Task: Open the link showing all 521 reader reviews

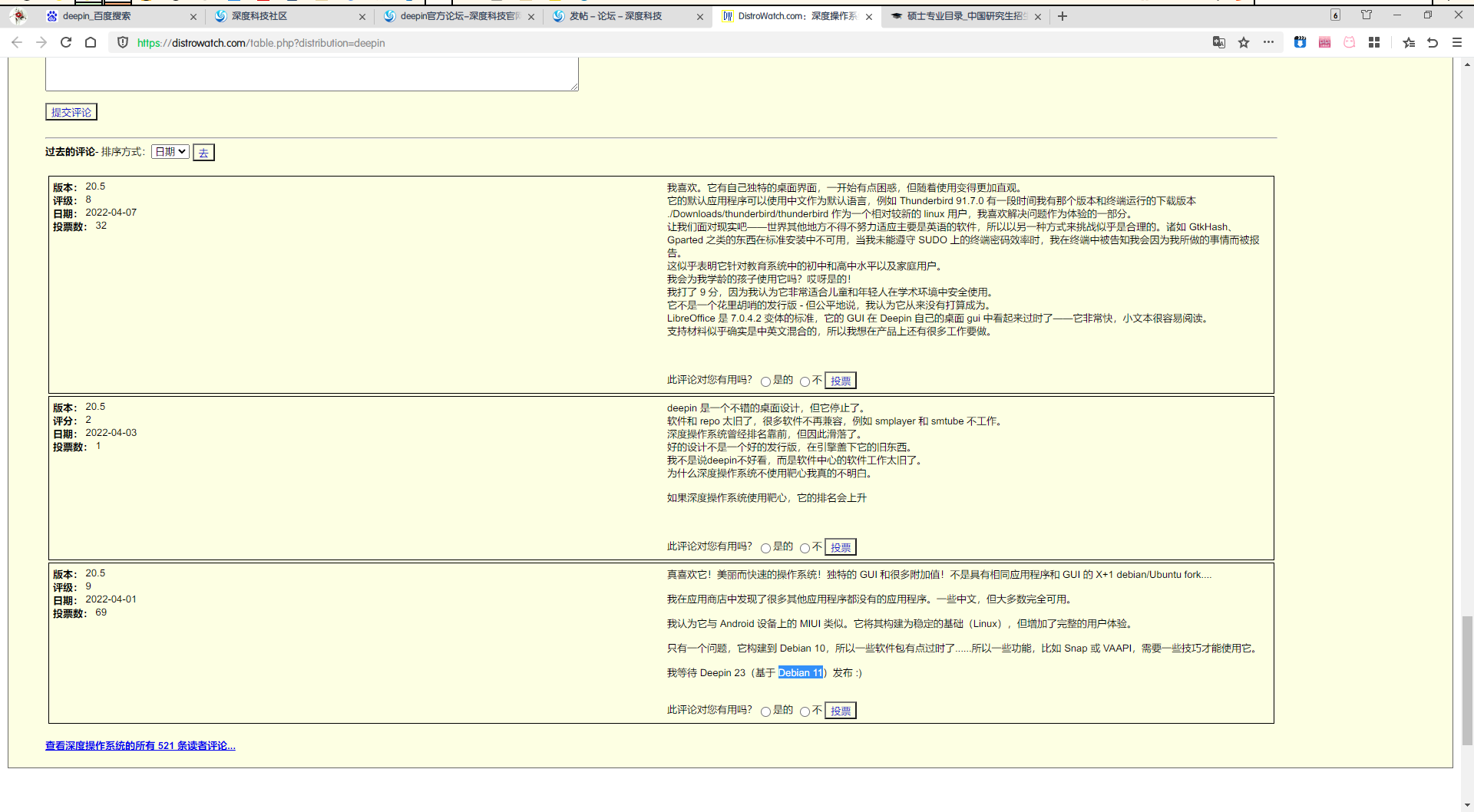Action: coord(140,745)
